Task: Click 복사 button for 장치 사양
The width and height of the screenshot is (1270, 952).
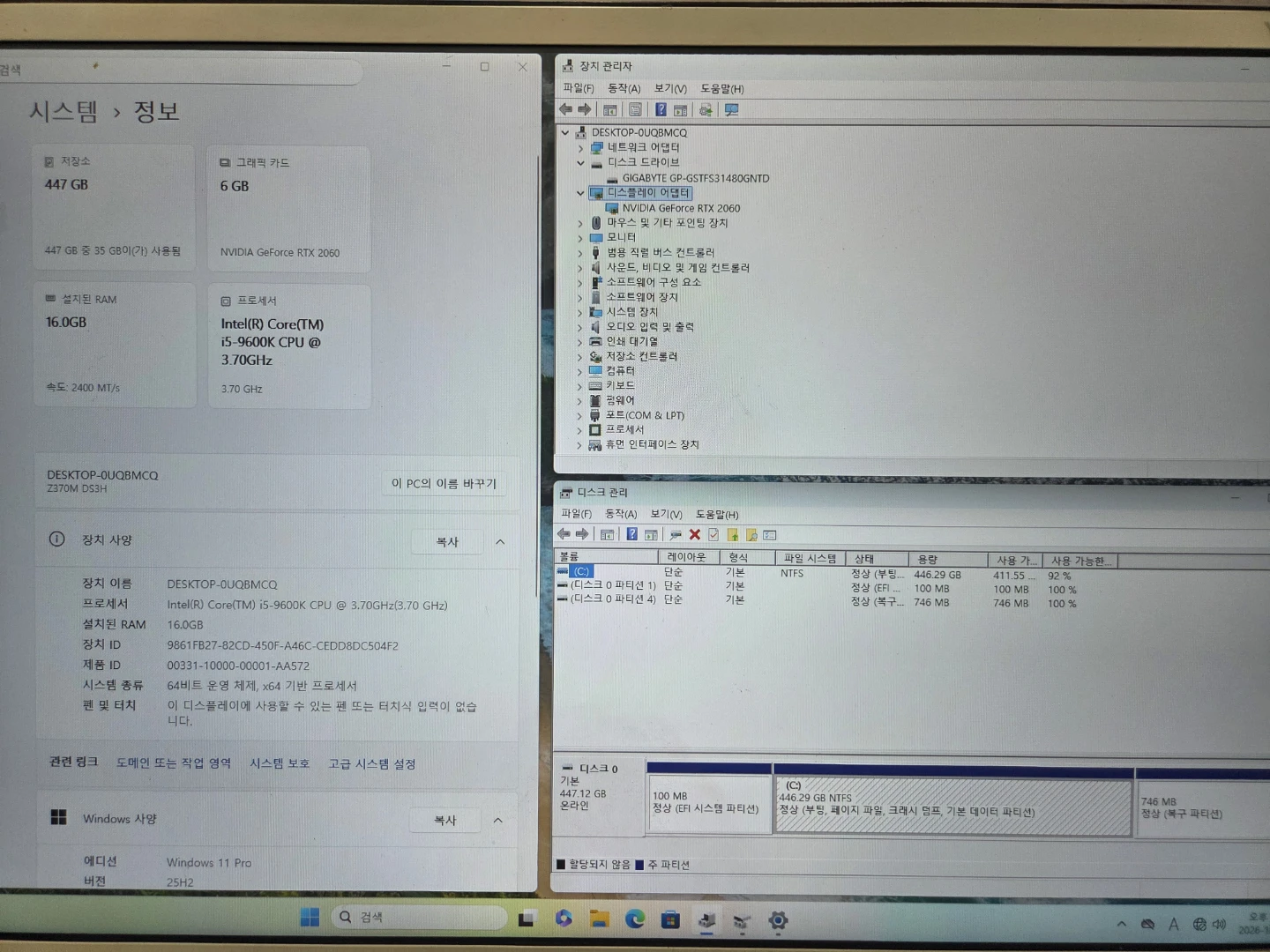Action: coord(447,542)
